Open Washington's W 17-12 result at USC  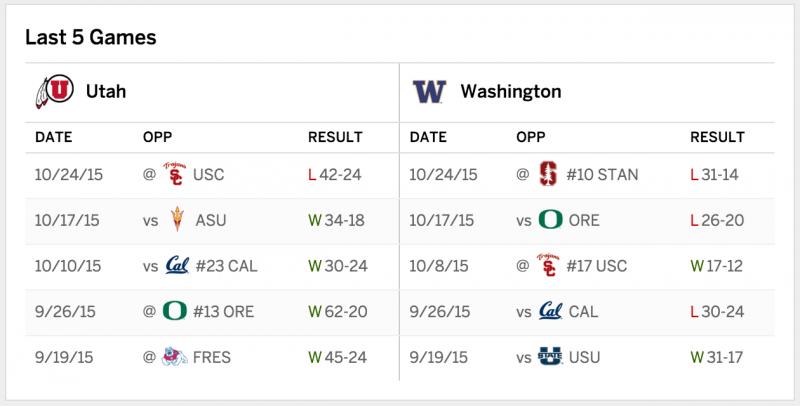tap(716, 266)
